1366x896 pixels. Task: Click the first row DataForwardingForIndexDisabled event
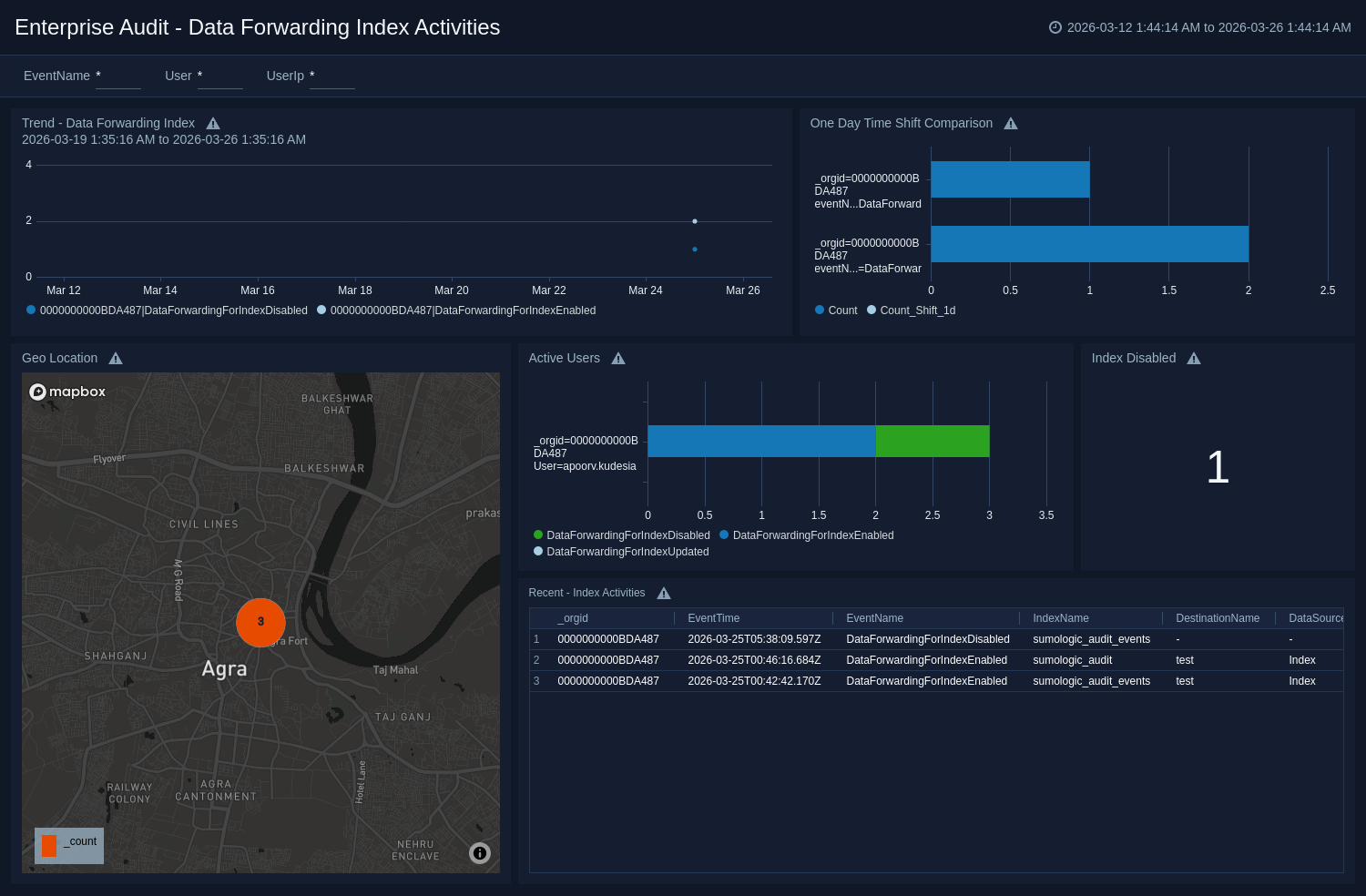(927, 639)
